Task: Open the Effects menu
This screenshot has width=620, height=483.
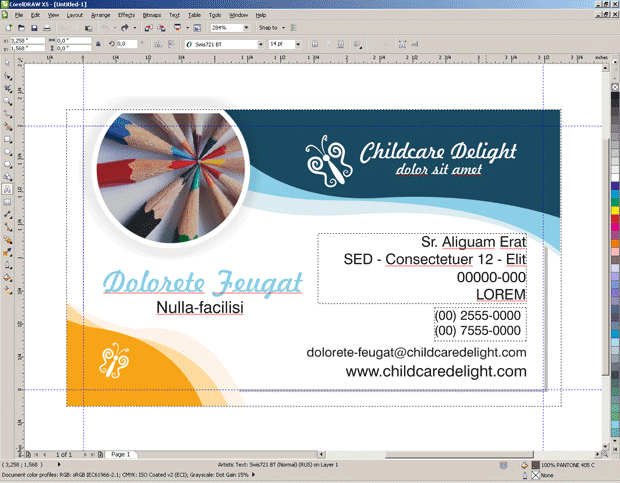Action: click(x=127, y=15)
